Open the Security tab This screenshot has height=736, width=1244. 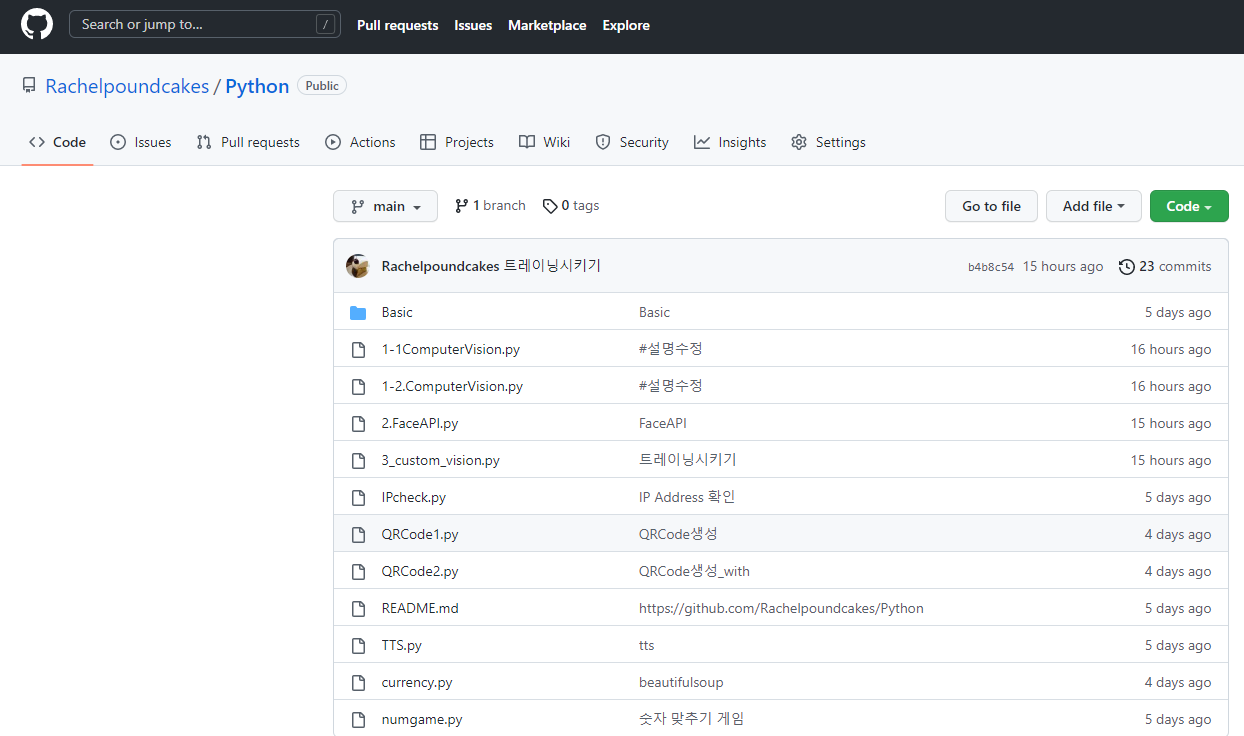click(632, 143)
